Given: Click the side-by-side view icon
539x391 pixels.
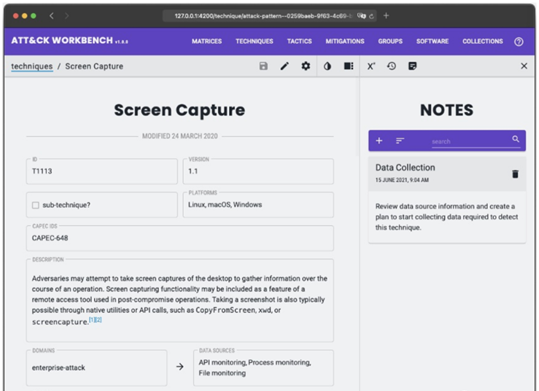Looking at the screenshot, I should 349,66.
